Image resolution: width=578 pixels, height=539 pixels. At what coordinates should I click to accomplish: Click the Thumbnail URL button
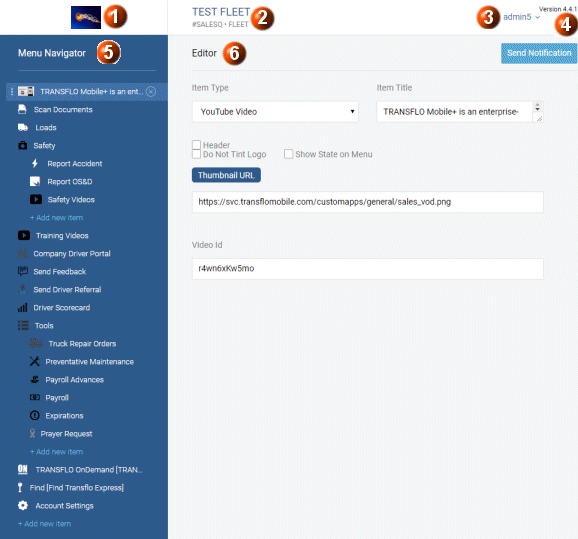pyautogui.click(x=226, y=175)
